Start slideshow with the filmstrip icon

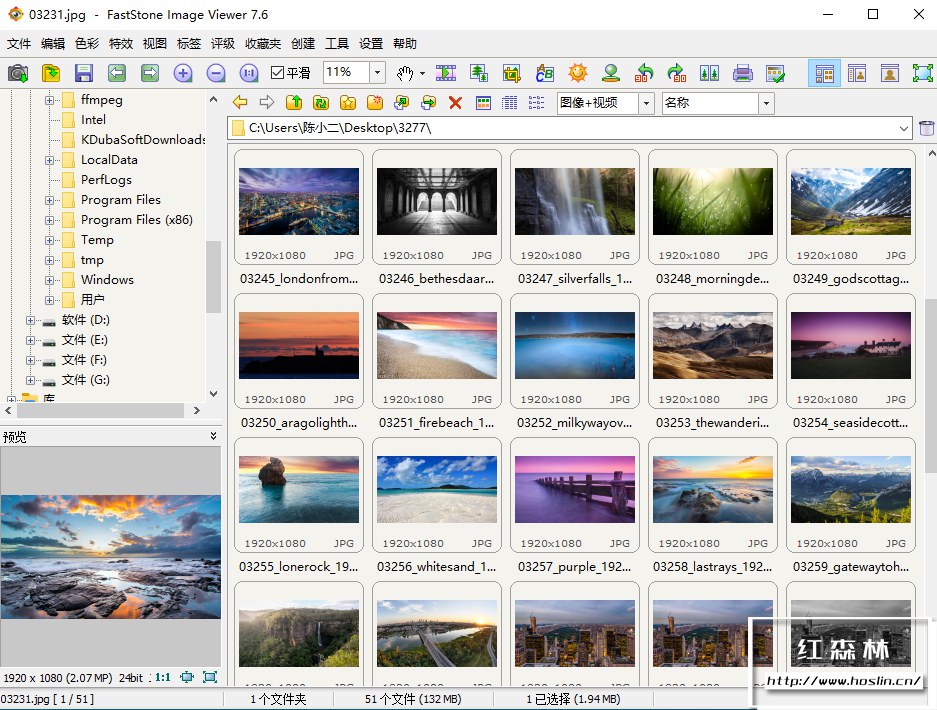[446, 73]
